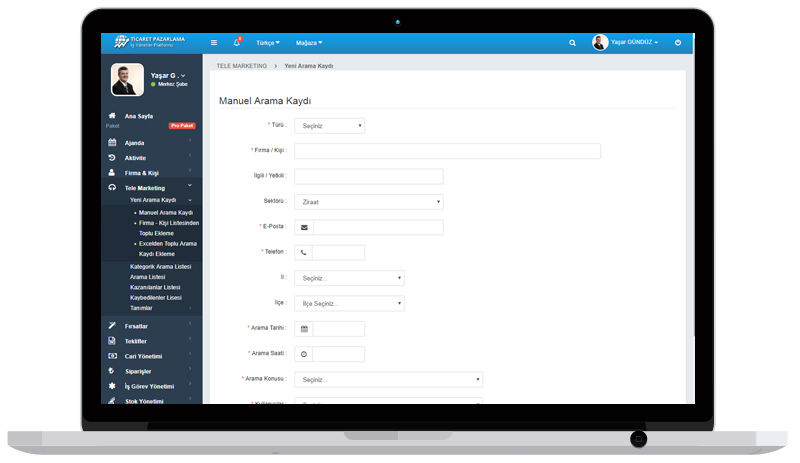
Task: Click the Ticaret Pazarlama logo
Action: [x=149, y=42]
